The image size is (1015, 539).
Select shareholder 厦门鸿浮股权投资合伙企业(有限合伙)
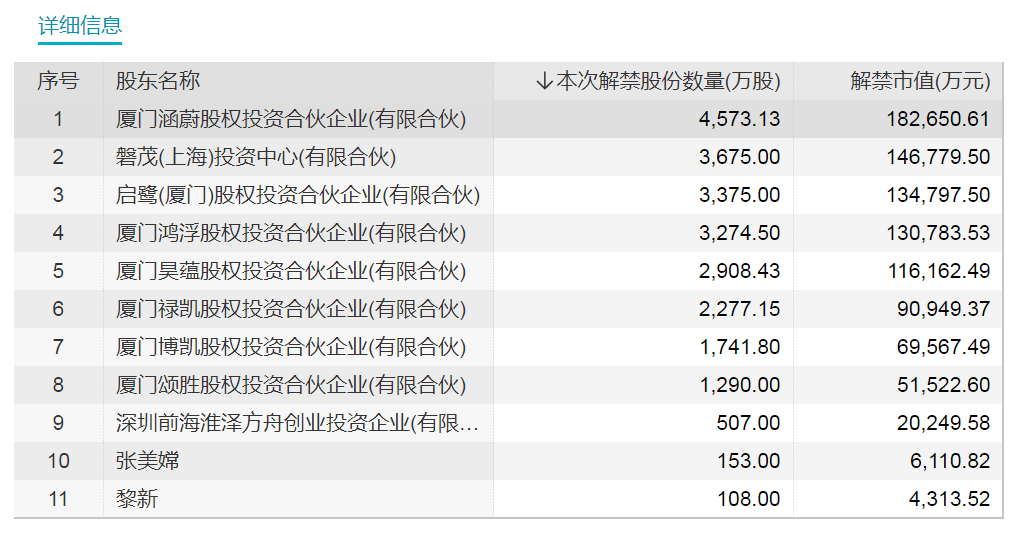(x=291, y=233)
